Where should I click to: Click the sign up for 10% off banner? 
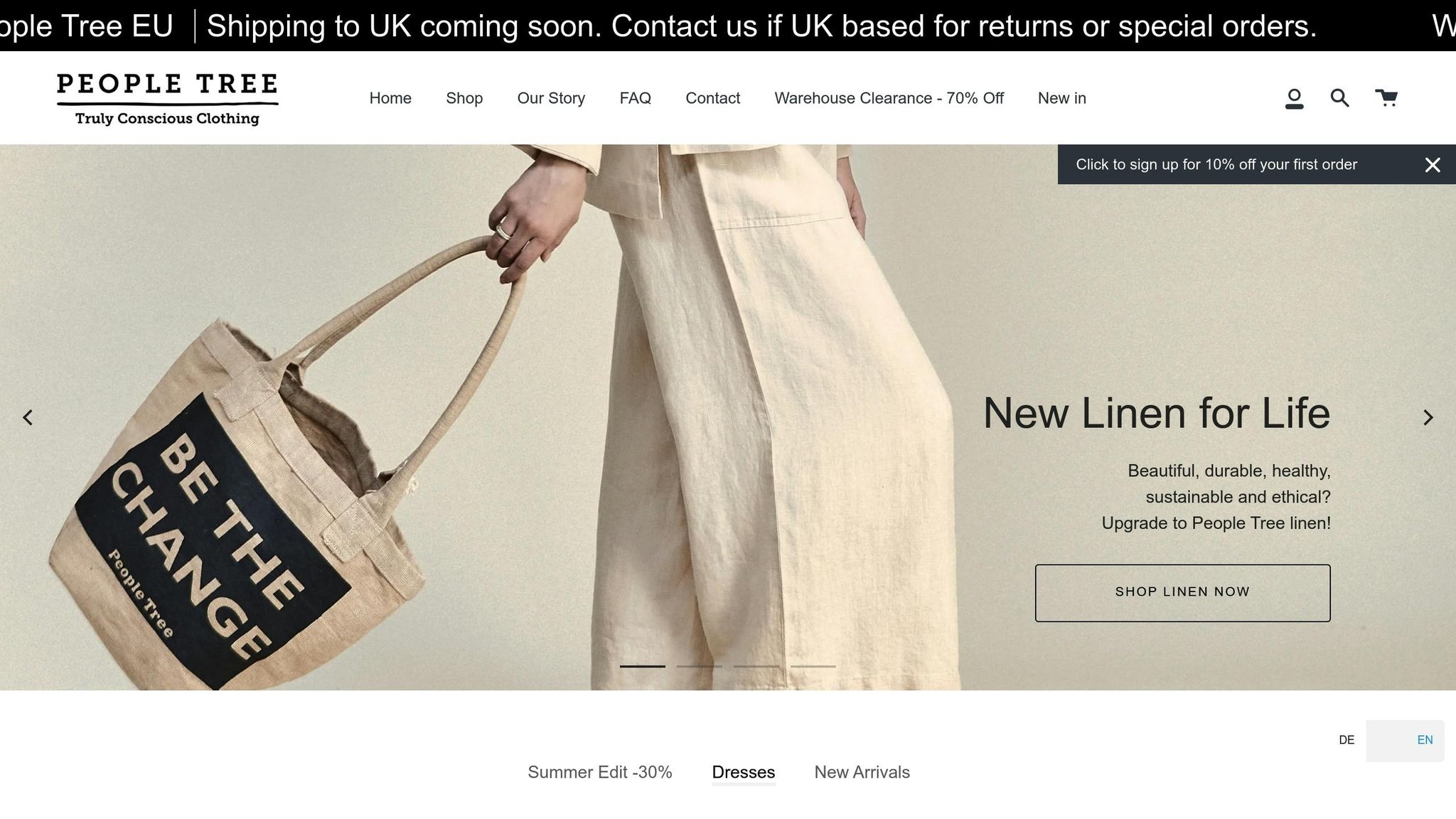pos(1216,165)
